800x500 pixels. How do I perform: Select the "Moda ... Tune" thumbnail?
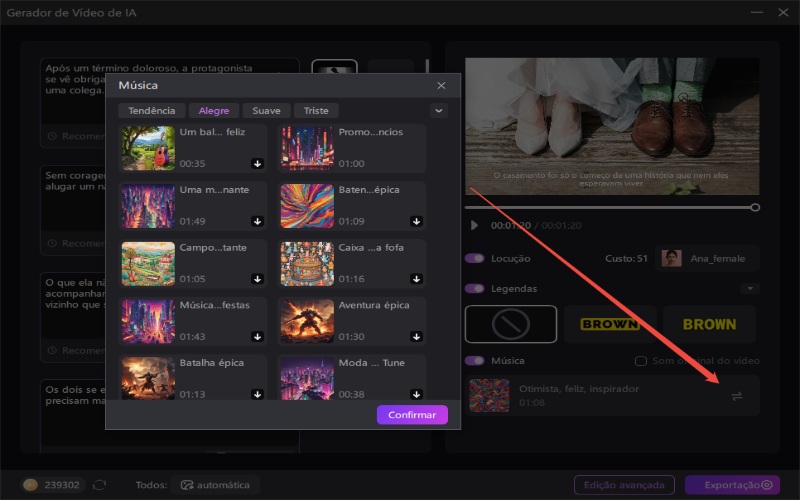(307, 378)
